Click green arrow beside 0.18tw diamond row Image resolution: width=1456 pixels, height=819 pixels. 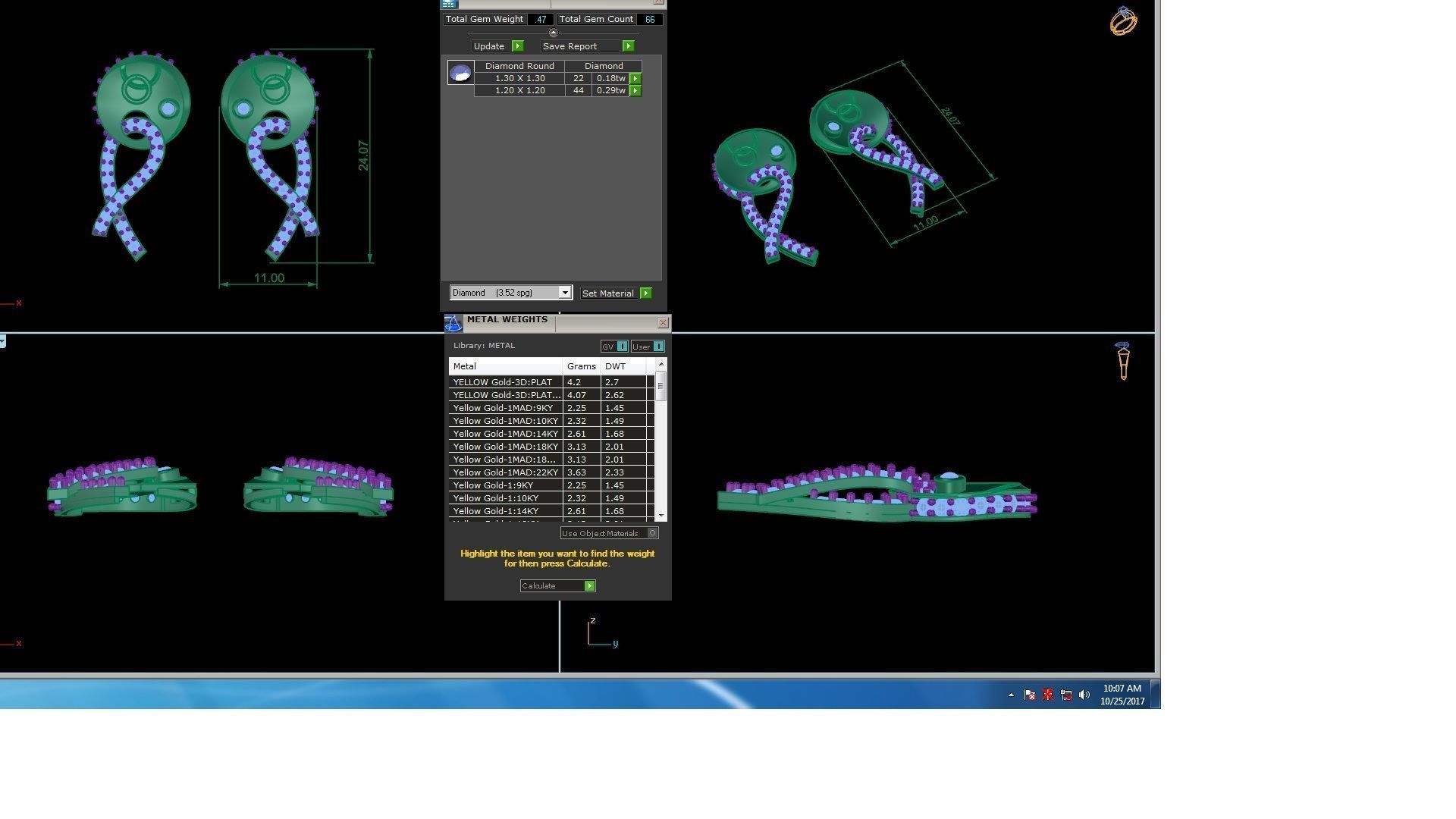(635, 78)
